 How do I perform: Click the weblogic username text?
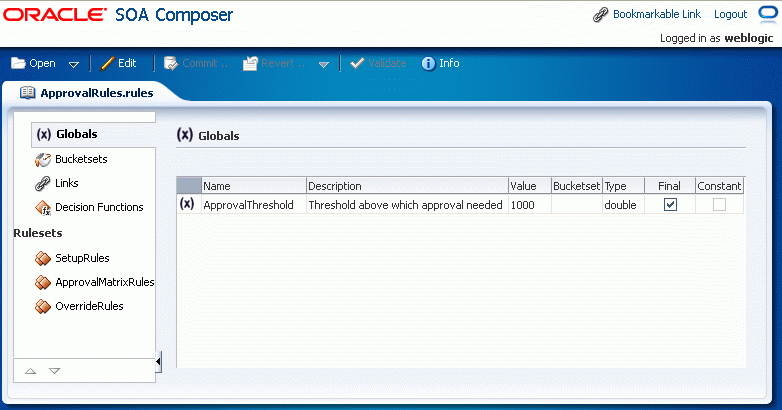click(x=749, y=38)
